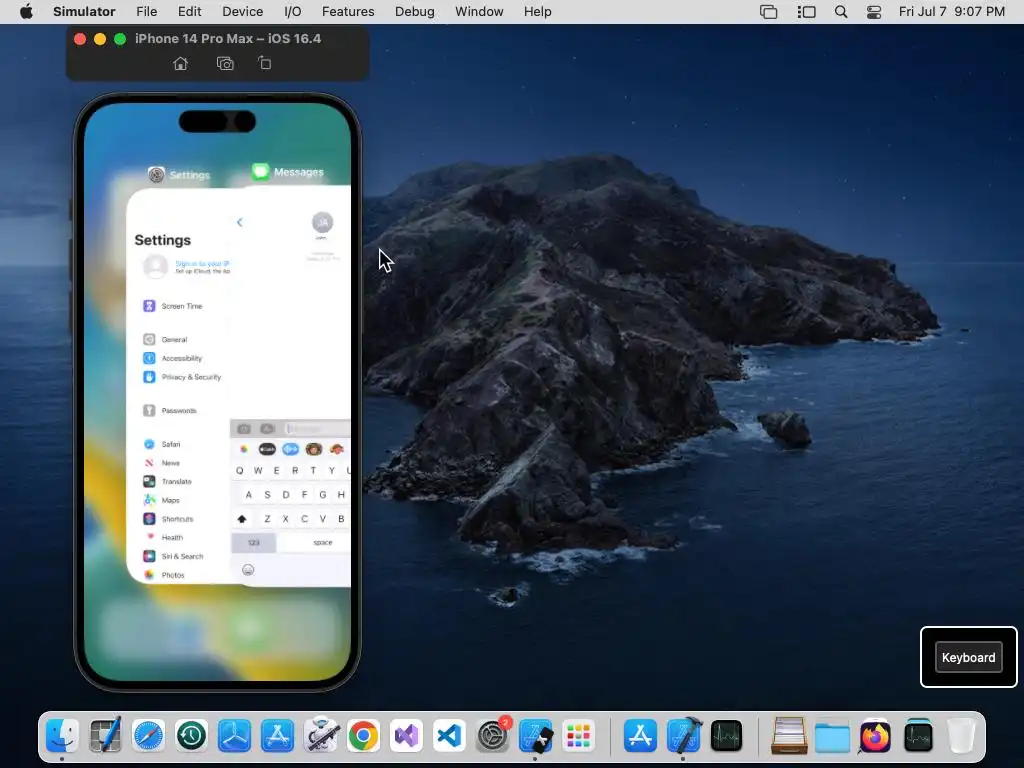Open the Trash in the Dock
Viewport: 1024px width, 768px height.
pos(961,735)
